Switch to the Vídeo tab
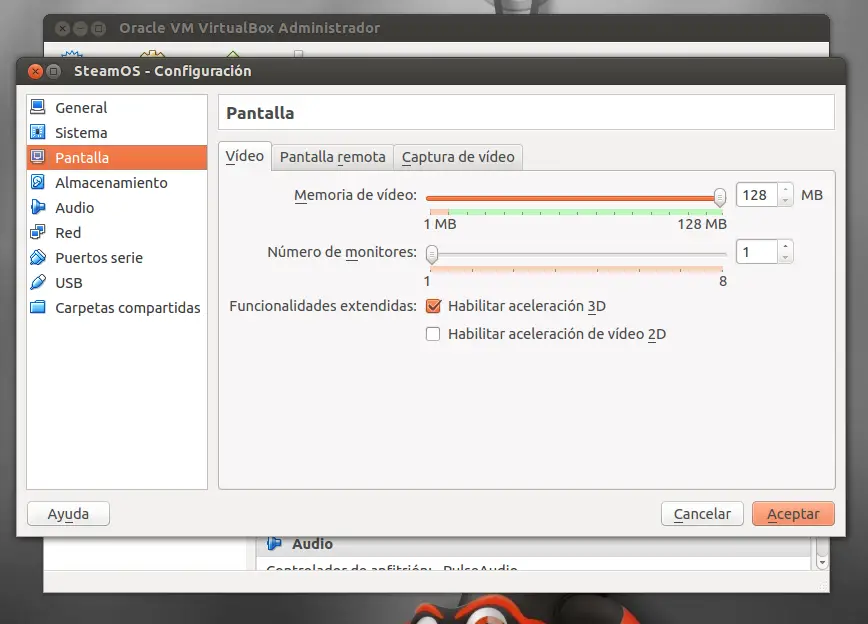Screen dimensions: 868x624 click(x=245, y=156)
